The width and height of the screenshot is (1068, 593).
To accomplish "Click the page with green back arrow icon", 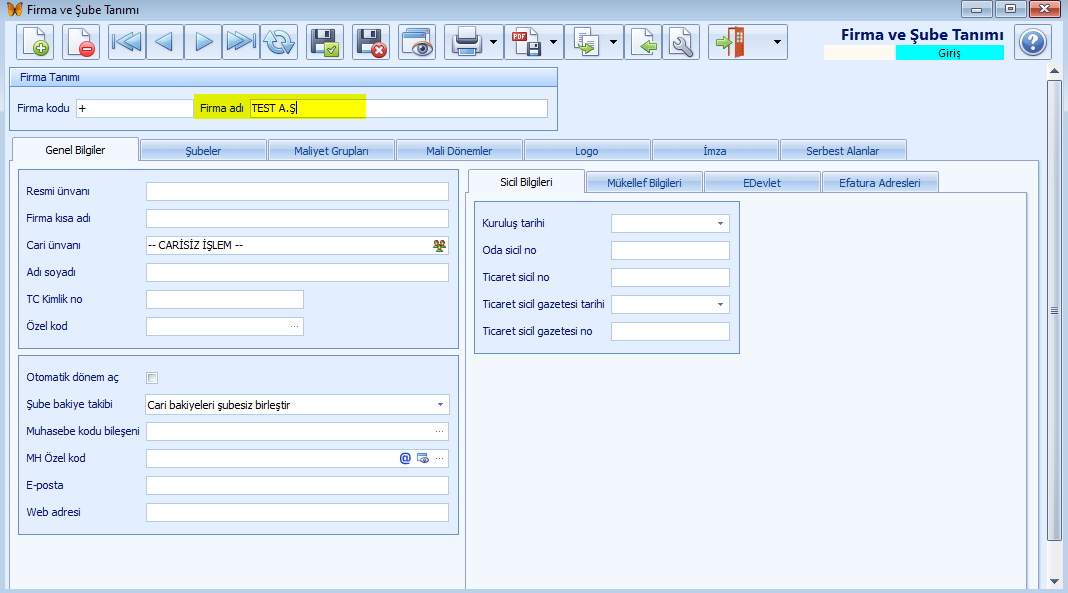I will tap(643, 42).
